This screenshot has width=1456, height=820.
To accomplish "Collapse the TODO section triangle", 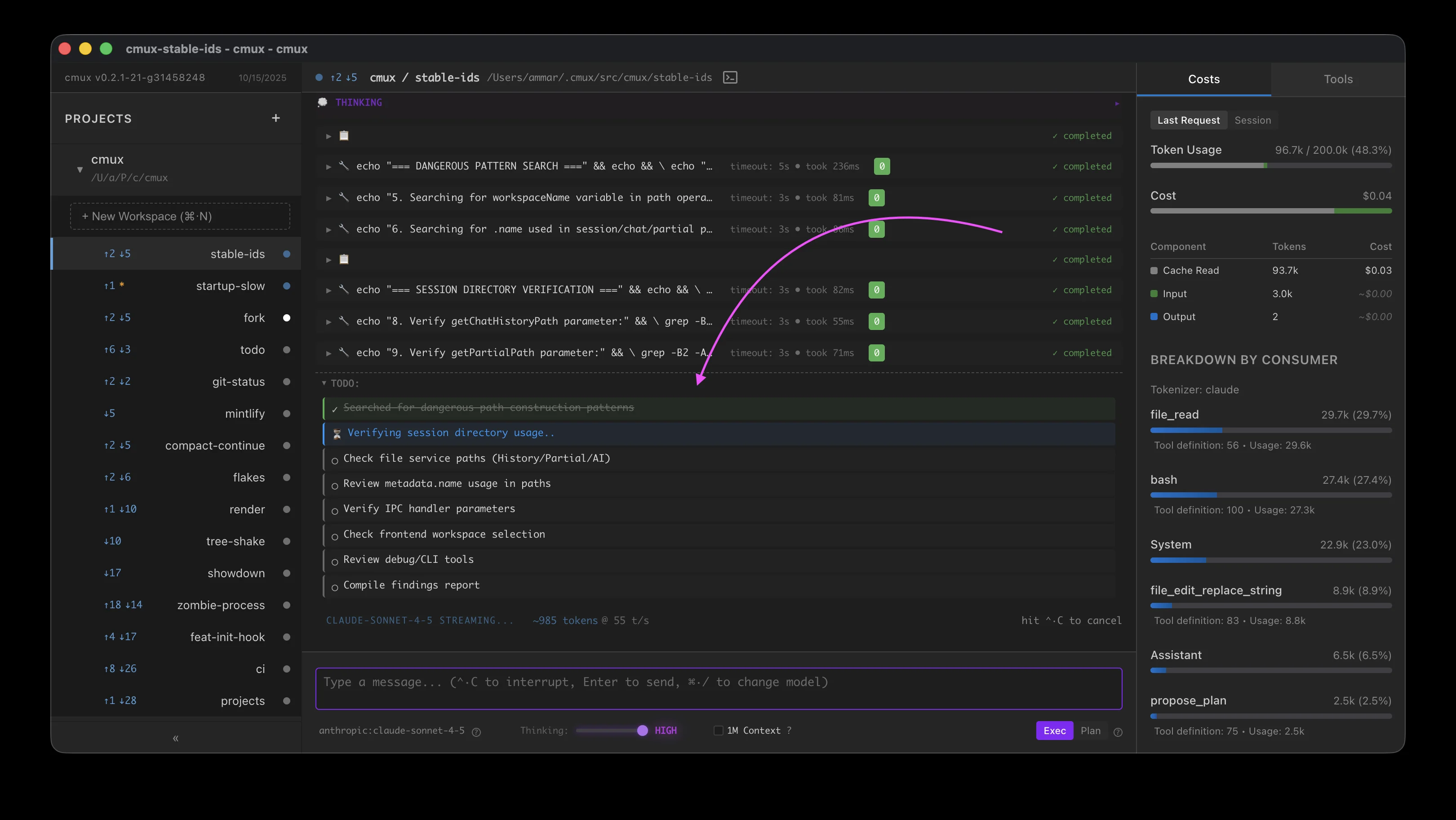I will click(x=324, y=383).
